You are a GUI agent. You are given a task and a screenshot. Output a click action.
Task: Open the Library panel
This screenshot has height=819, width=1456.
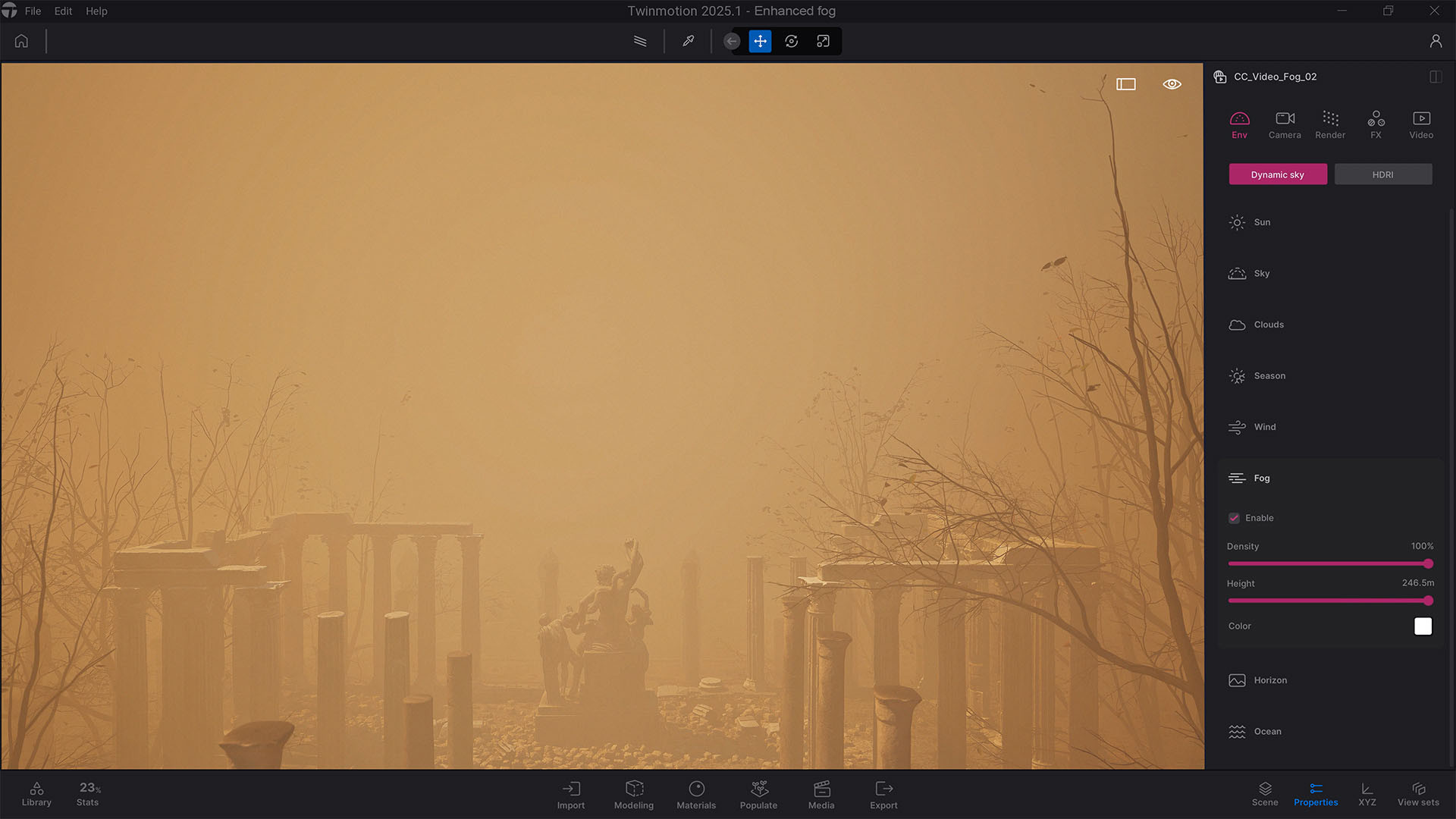point(36,794)
